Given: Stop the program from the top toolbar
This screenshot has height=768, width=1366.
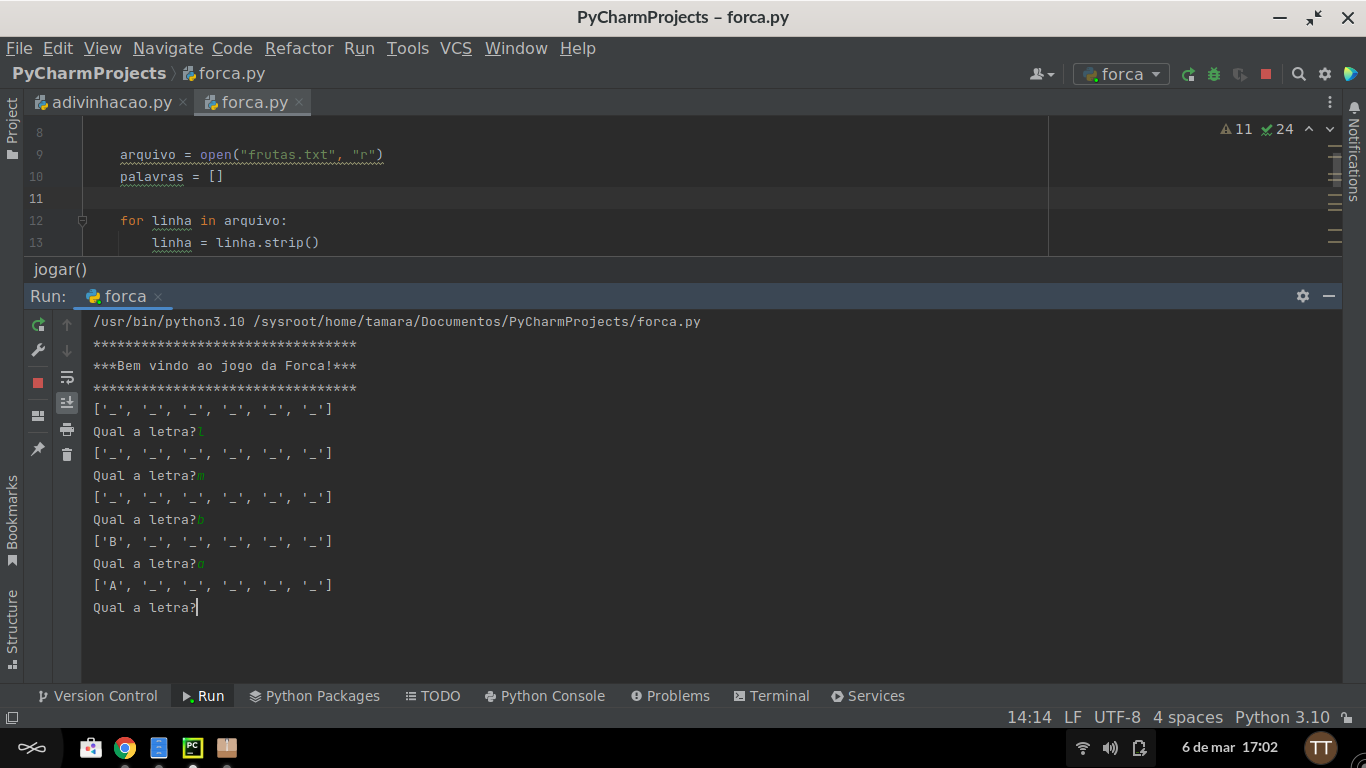Looking at the screenshot, I should point(1266,74).
